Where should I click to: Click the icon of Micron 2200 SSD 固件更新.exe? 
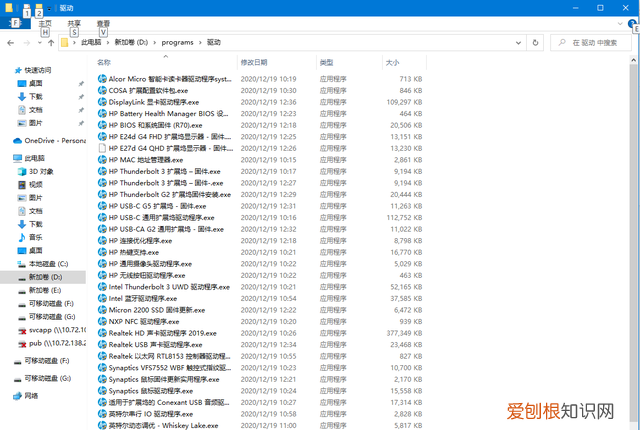tap(102, 310)
